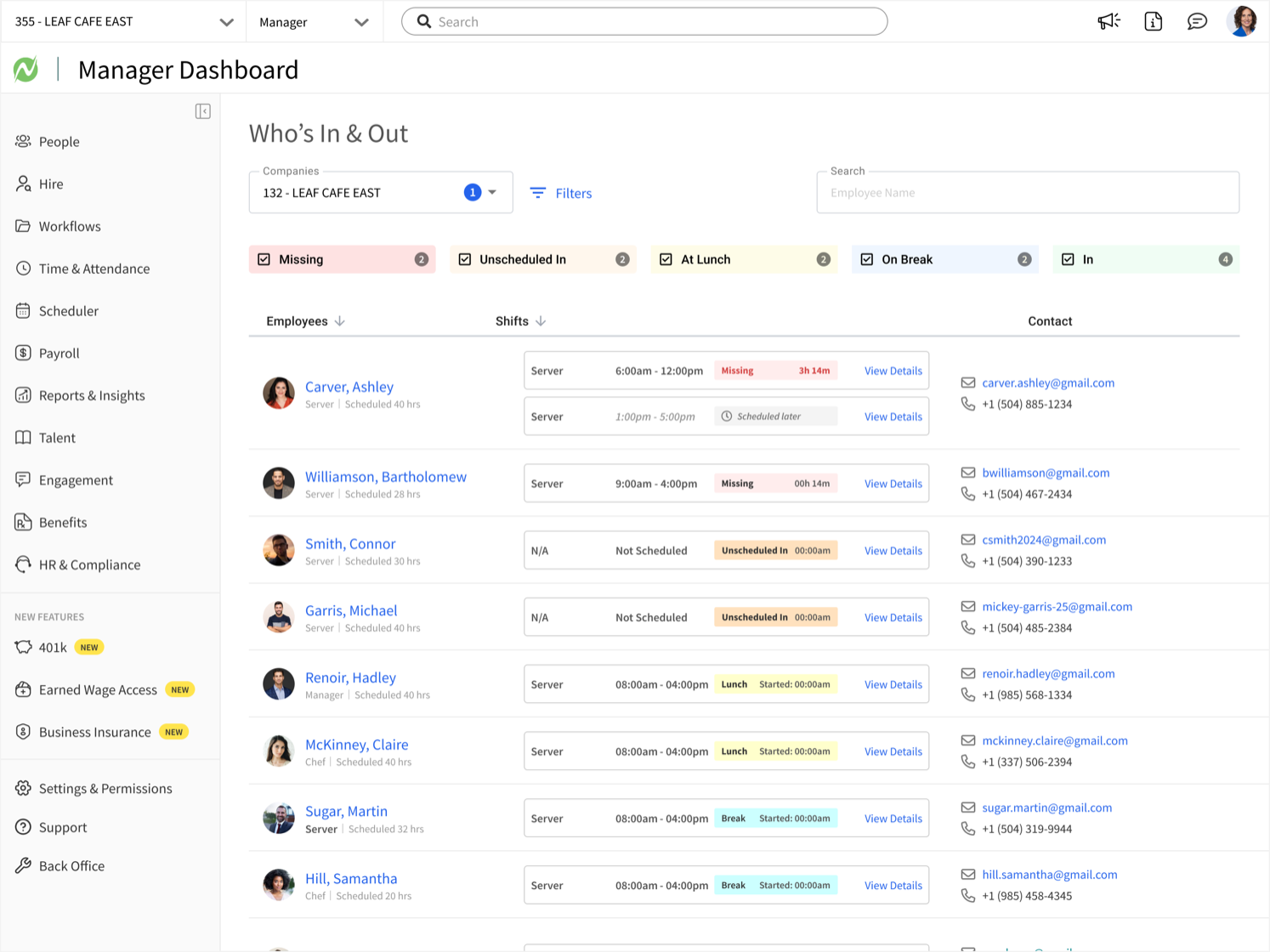Open McKinney, Claire's profile photo
This screenshot has width=1270, height=952.
[278, 751]
